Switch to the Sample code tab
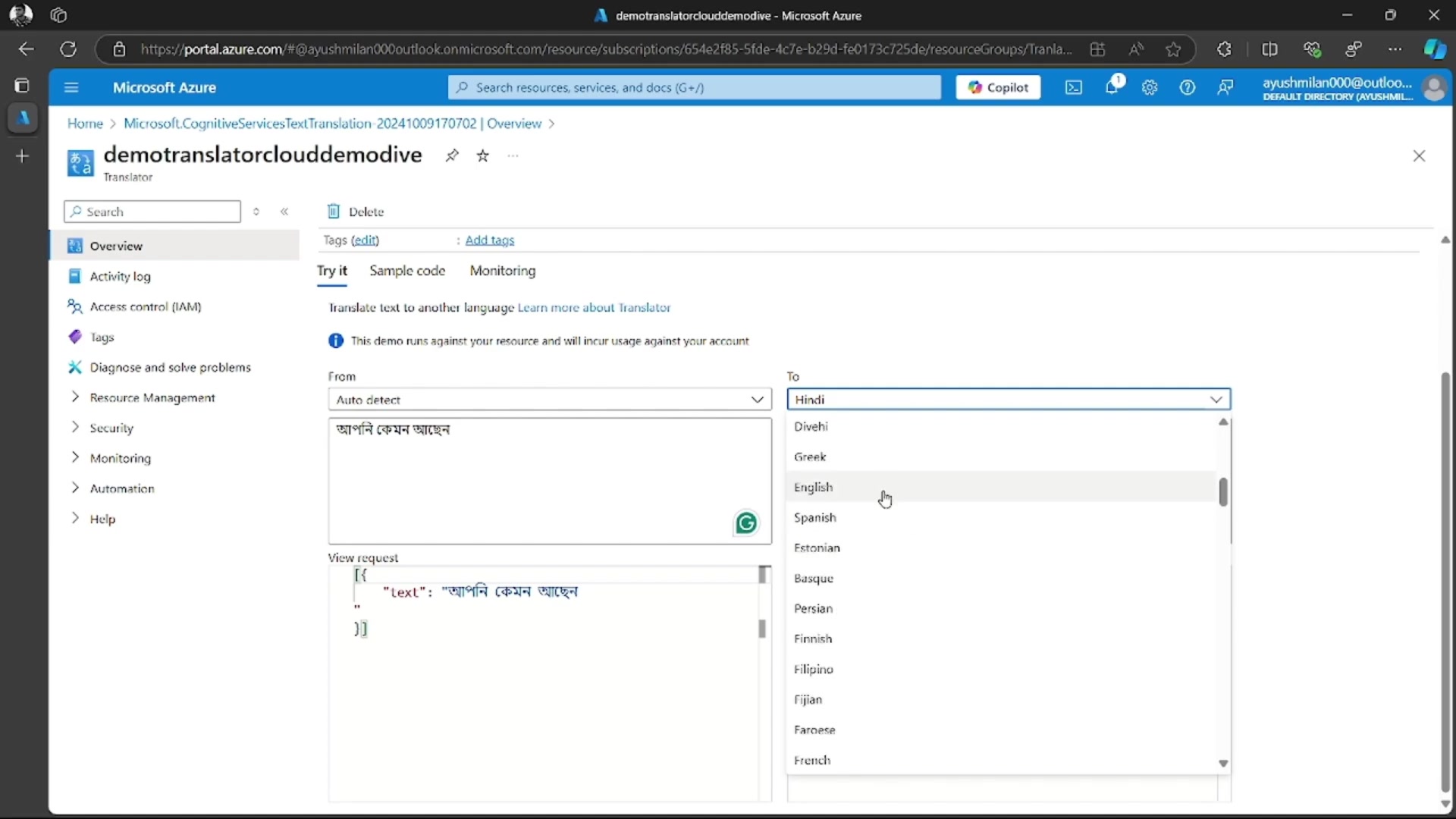1456x819 pixels. (x=408, y=271)
